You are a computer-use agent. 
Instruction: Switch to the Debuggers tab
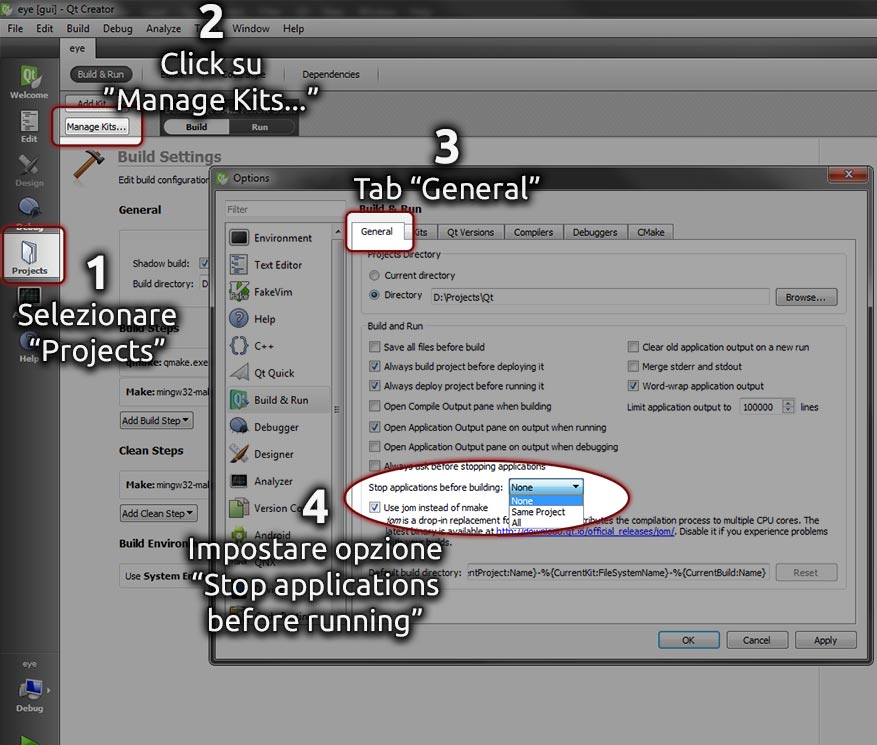pos(595,232)
